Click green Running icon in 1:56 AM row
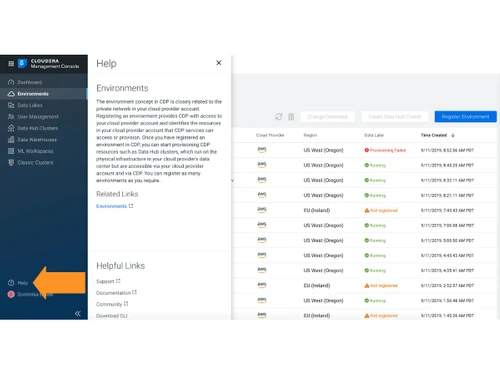The height and width of the screenshot is (375, 500). click(367, 301)
